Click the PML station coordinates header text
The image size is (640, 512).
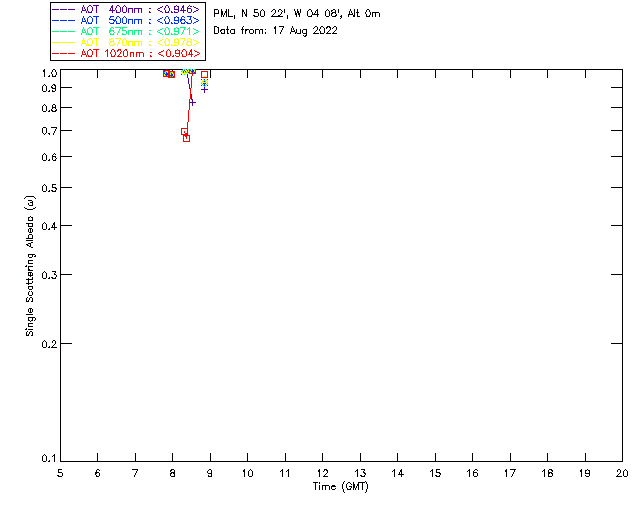[x=297, y=14]
